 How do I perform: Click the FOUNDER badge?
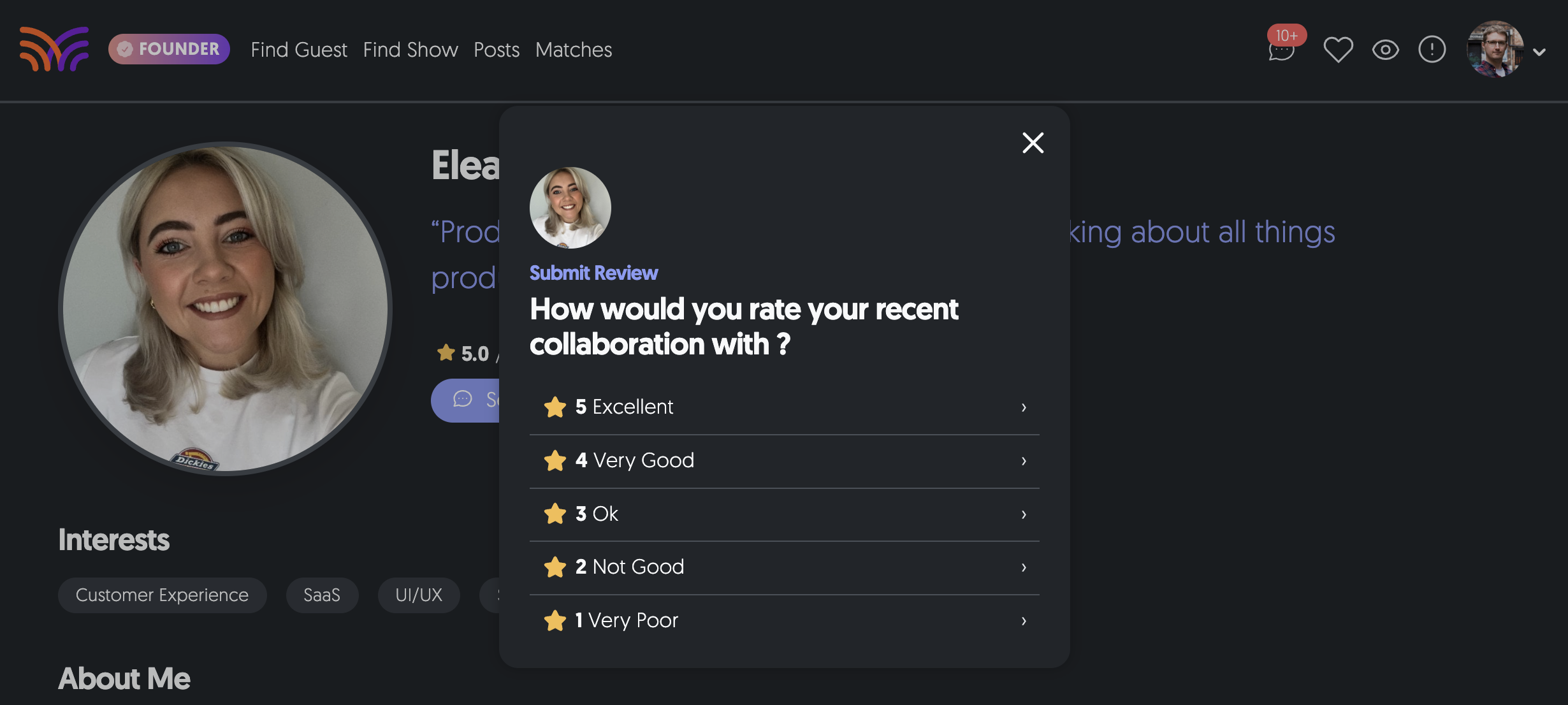point(169,49)
